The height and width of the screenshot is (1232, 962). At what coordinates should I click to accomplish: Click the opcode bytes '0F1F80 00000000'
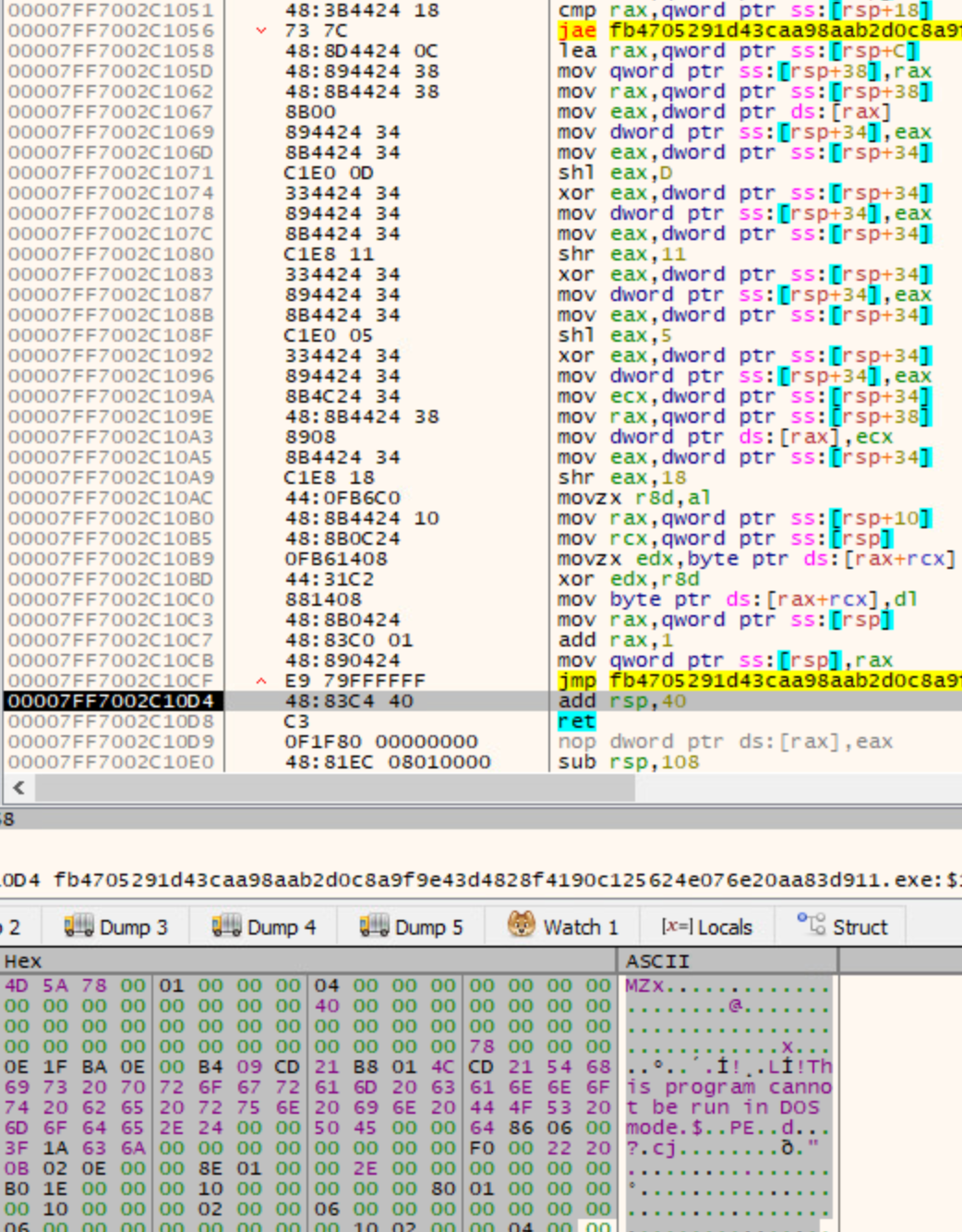381,742
